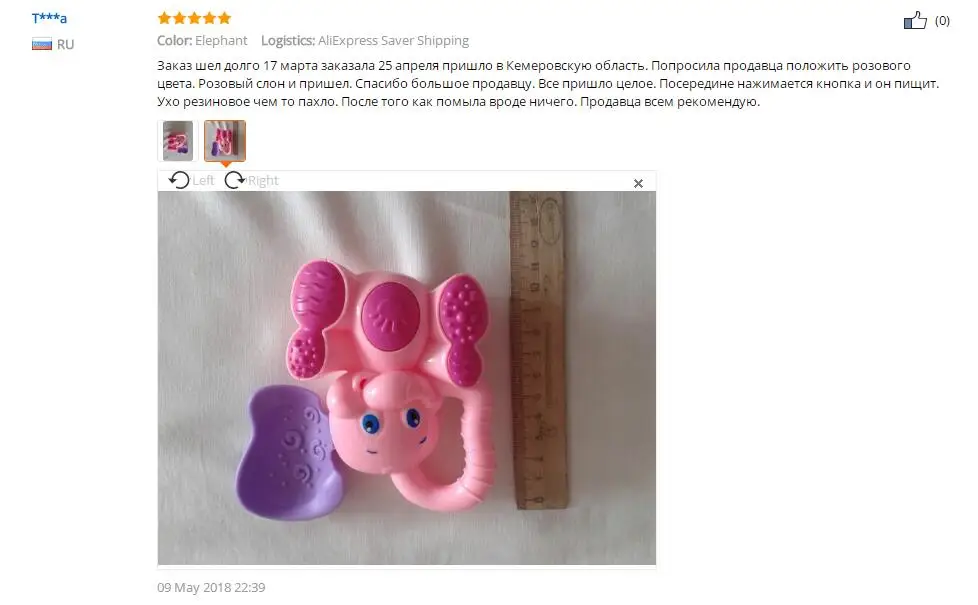Click 'AliExpress Saver Shipping' logistics text
Screen dimensions: 978x605
(394, 41)
